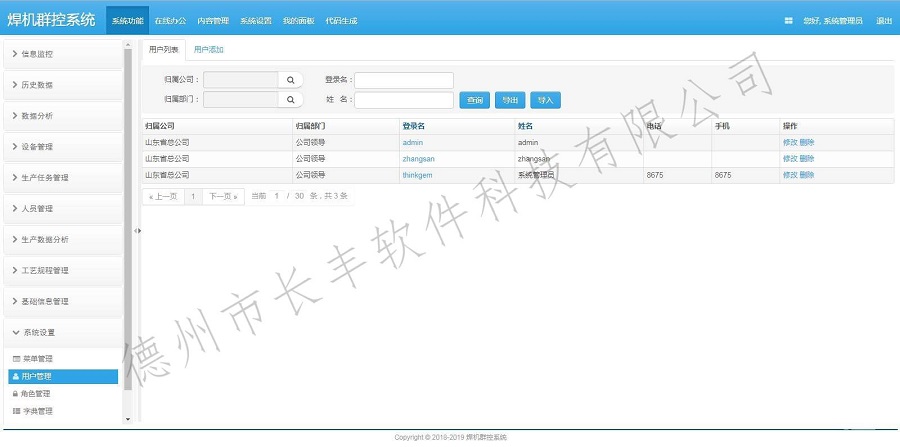Screen dimensions: 900x447
Task: Click the 导出 button
Action: [510, 100]
